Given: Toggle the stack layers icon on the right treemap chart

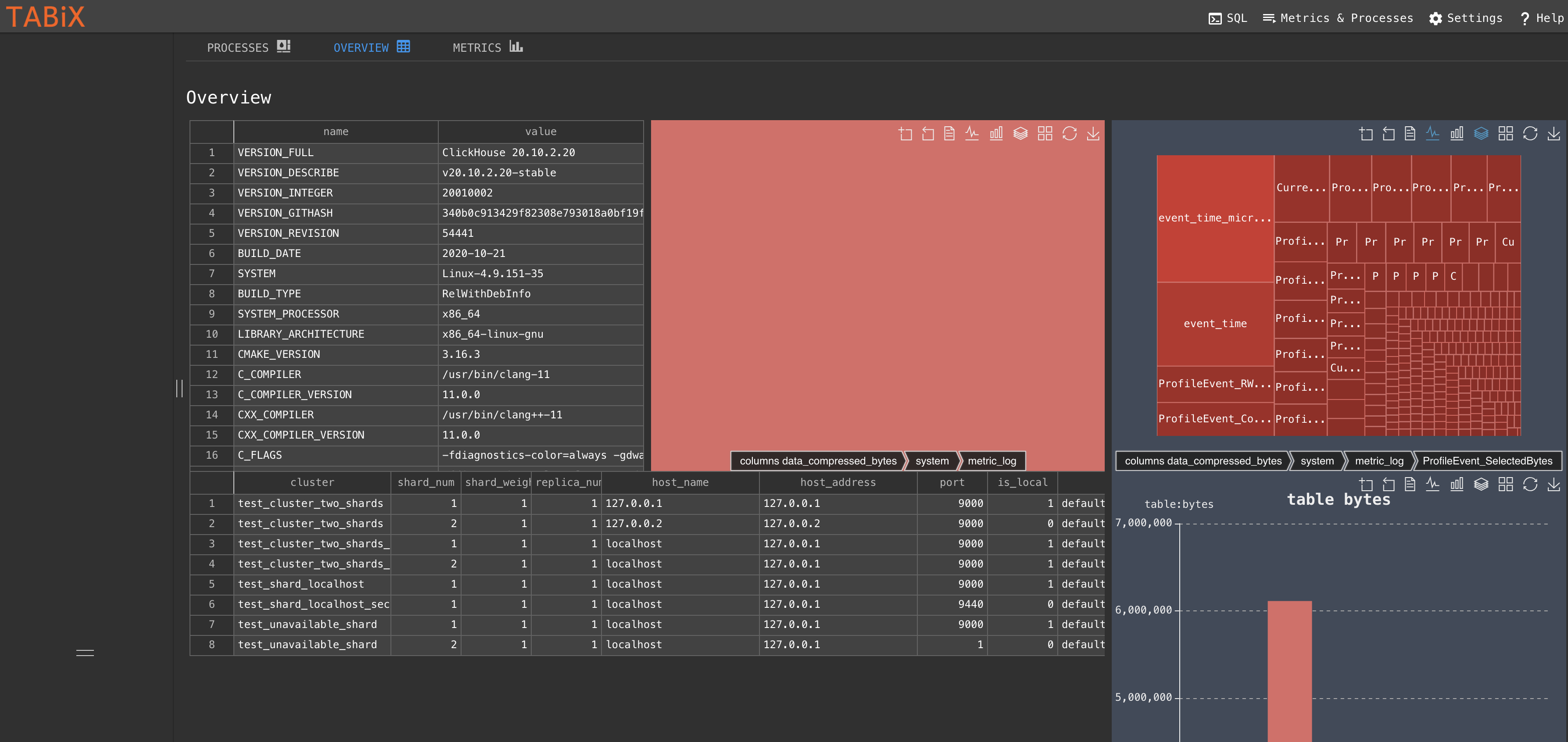Looking at the screenshot, I should [x=1481, y=134].
